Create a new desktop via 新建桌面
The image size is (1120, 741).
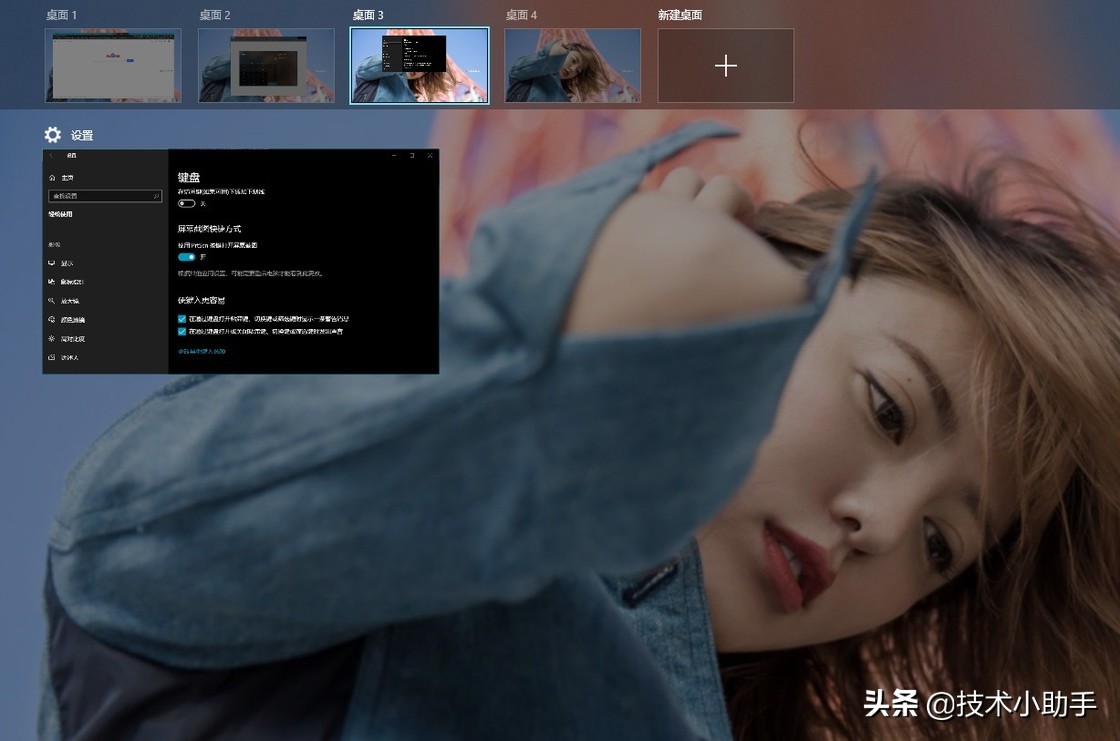tap(725, 65)
